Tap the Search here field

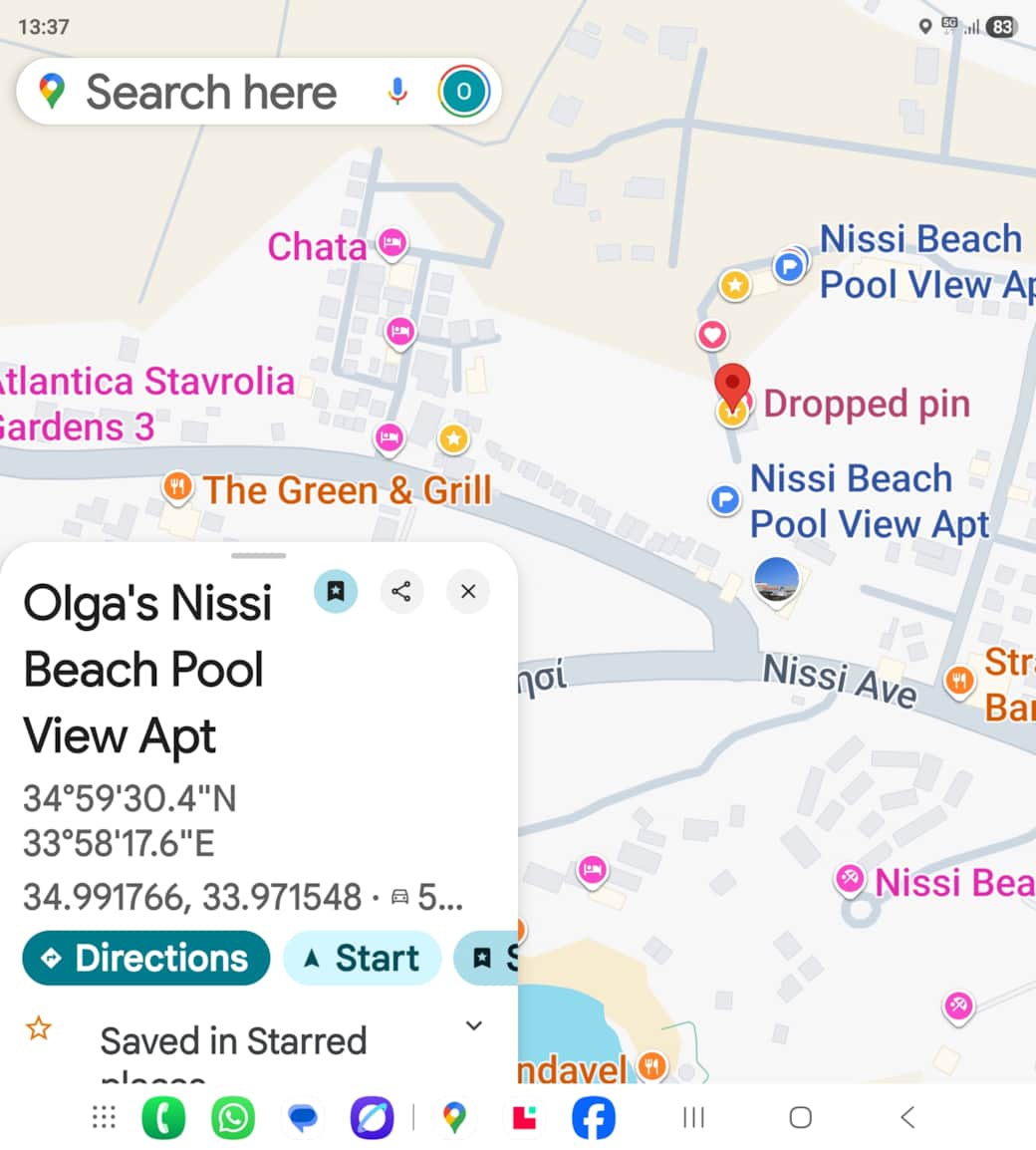pyautogui.click(x=211, y=93)
